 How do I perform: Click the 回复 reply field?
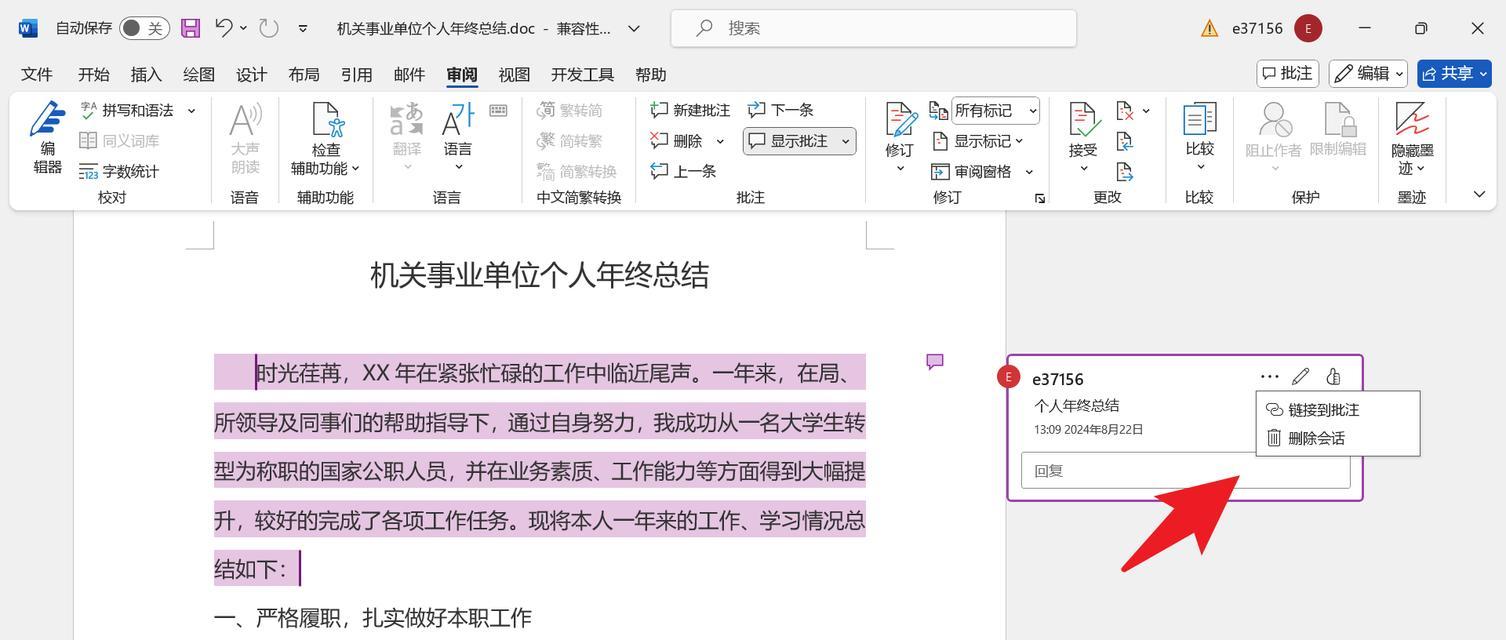coord(1185,470)
